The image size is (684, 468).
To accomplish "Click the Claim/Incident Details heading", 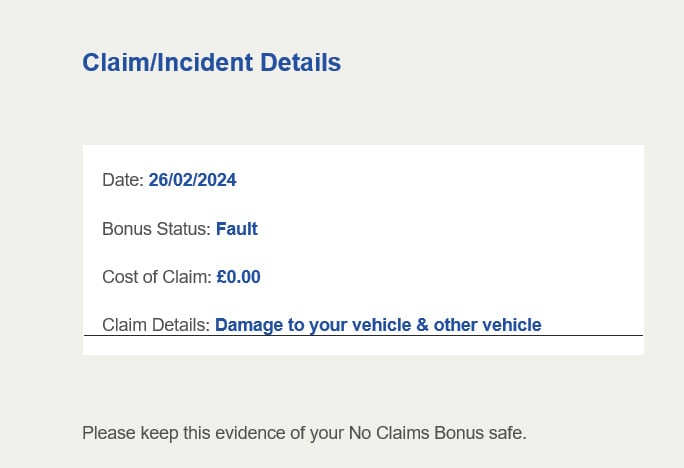I will click(211, 63).
